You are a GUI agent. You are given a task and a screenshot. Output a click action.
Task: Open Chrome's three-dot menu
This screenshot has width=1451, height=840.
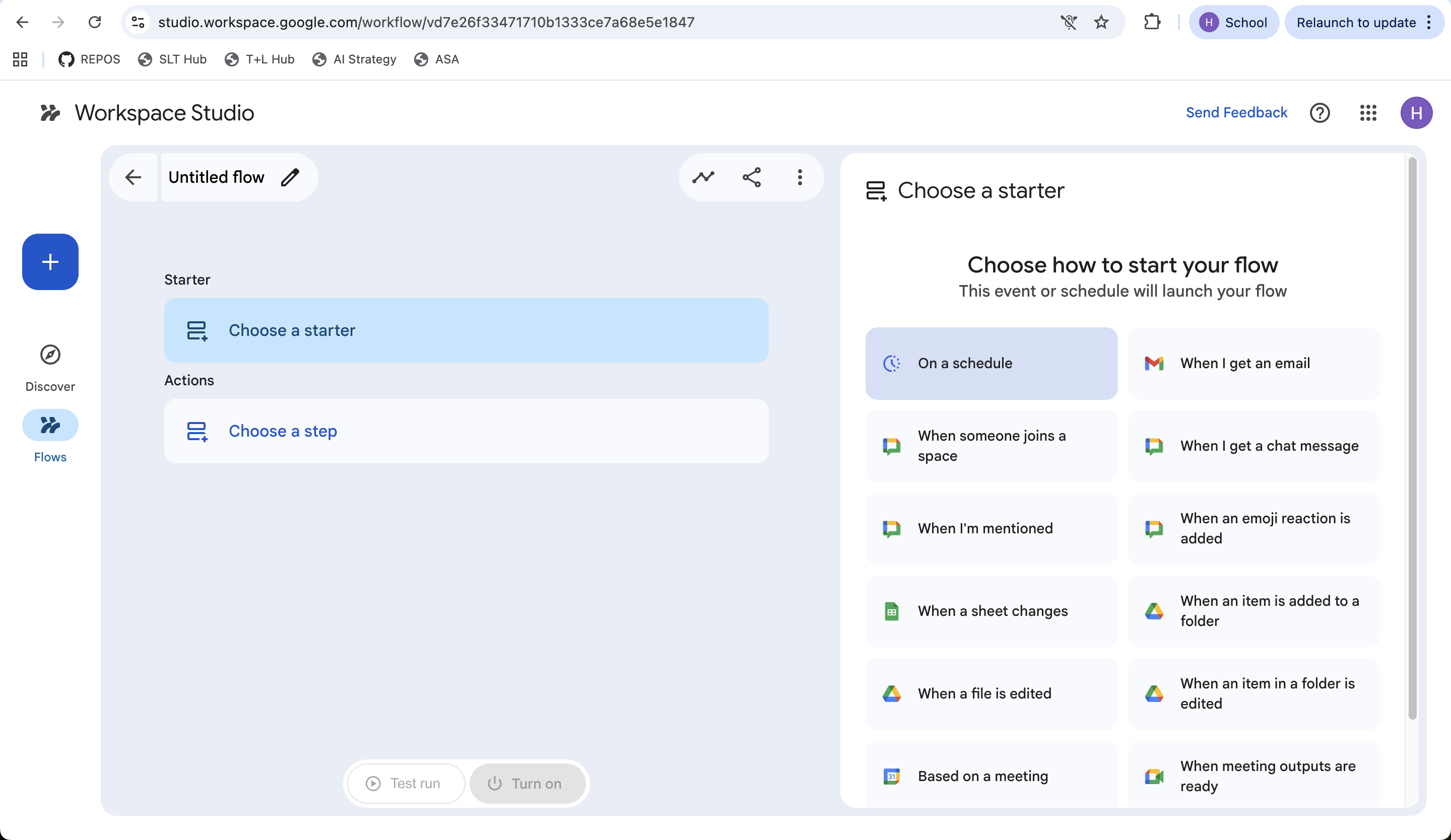point(1429,23)
